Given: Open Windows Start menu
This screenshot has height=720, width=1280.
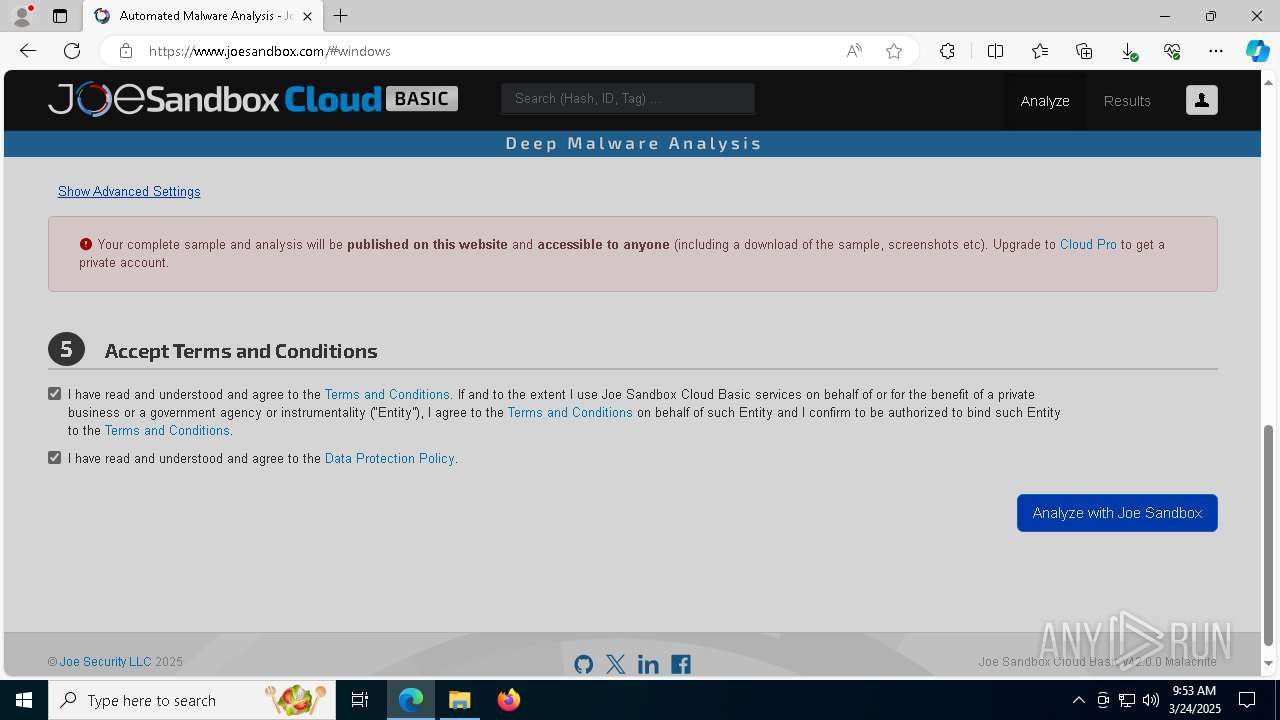Looking at the screenshot, I should coord(24,700).
